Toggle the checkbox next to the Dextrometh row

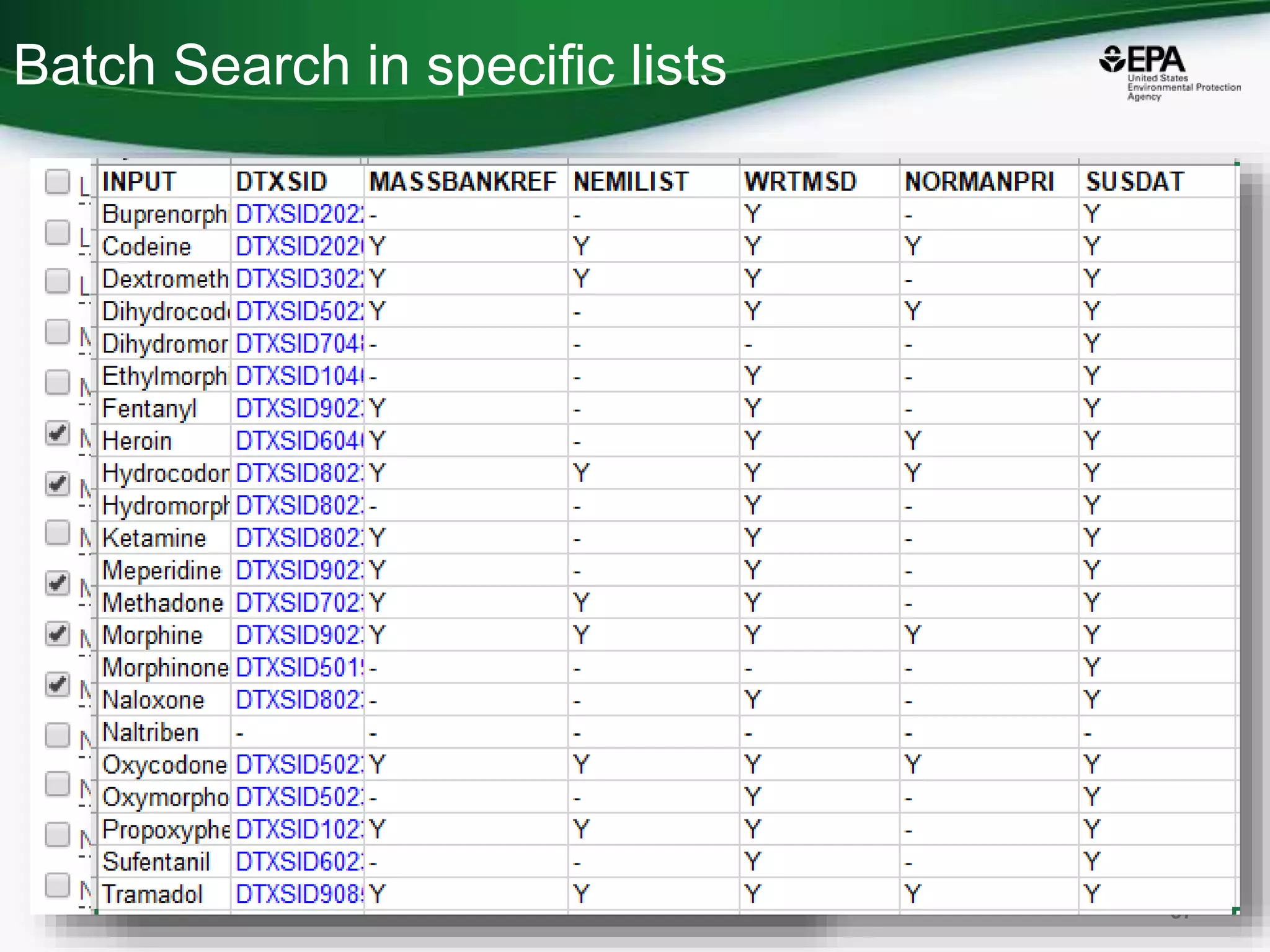coord(58,281)
